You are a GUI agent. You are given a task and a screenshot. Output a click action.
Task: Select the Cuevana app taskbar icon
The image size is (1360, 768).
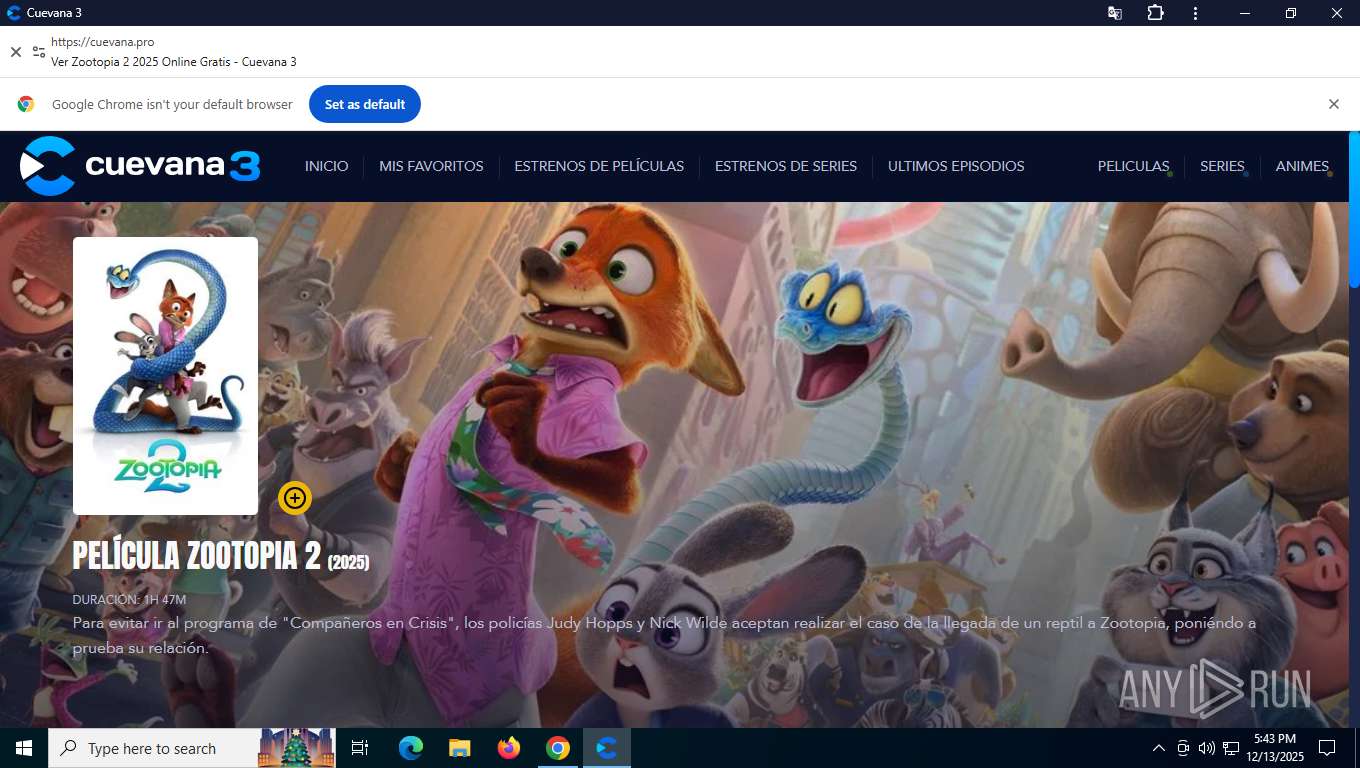click(607, 748)
